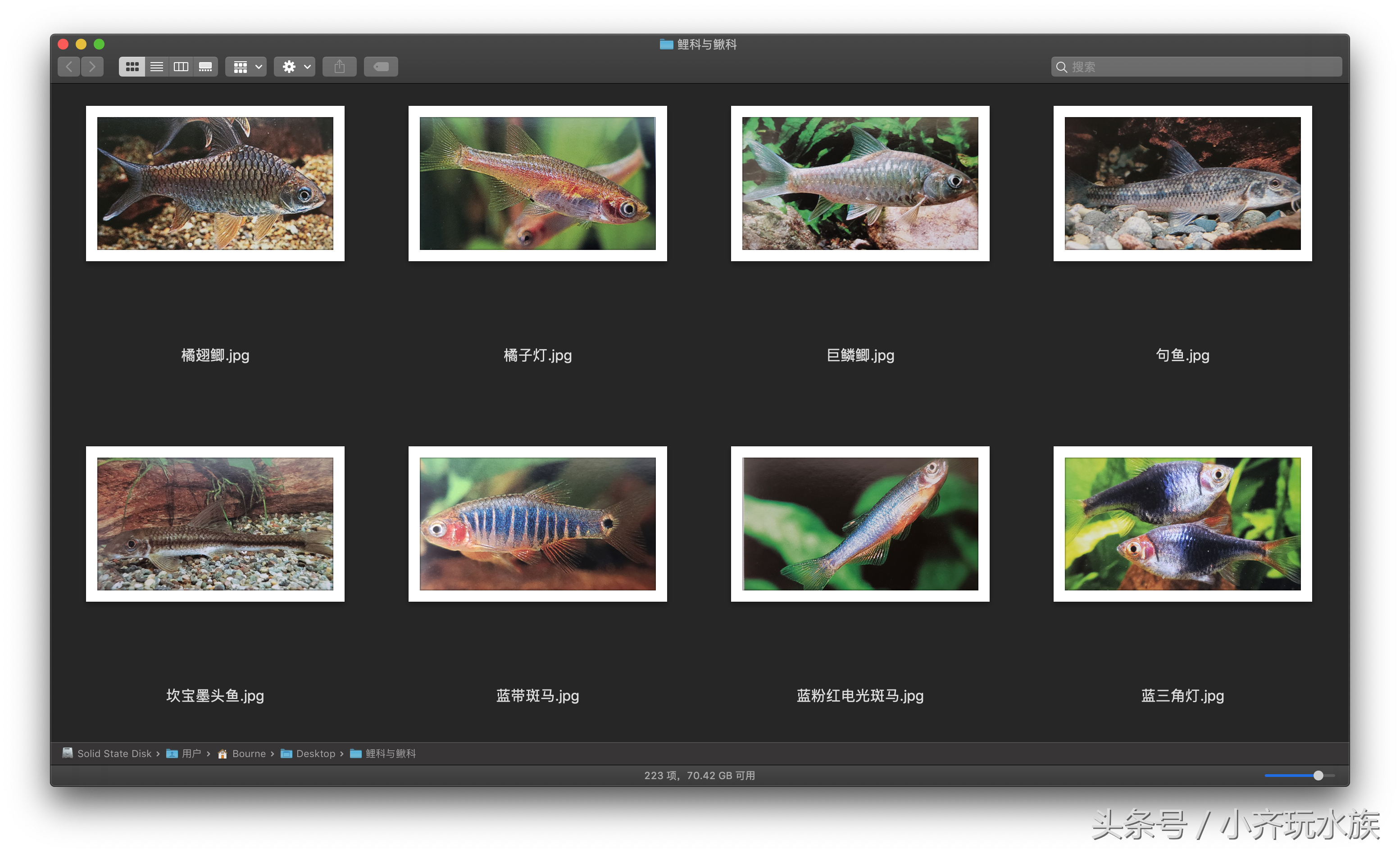
Task: Select the 句鱼.jpg thumbnail
Action: 1182,183
